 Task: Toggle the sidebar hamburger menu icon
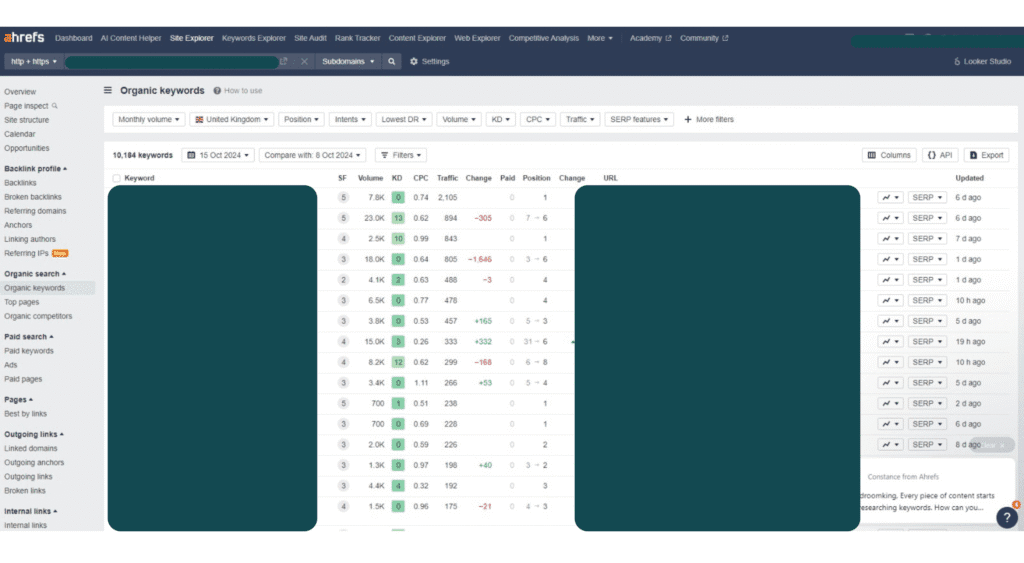(x=108, y=90)
